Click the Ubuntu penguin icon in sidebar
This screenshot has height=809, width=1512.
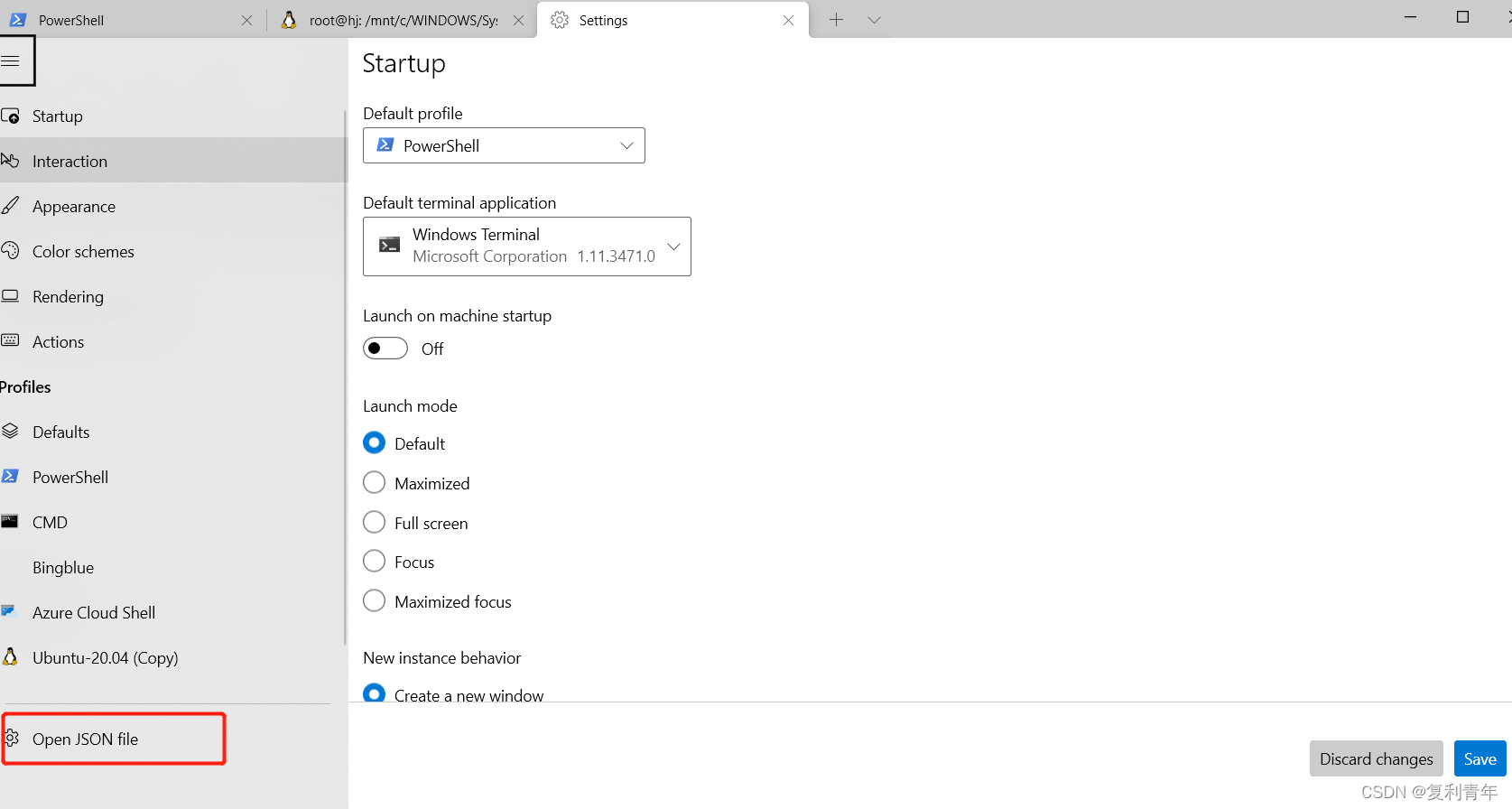pyautogui.click(x=10, y=656)
